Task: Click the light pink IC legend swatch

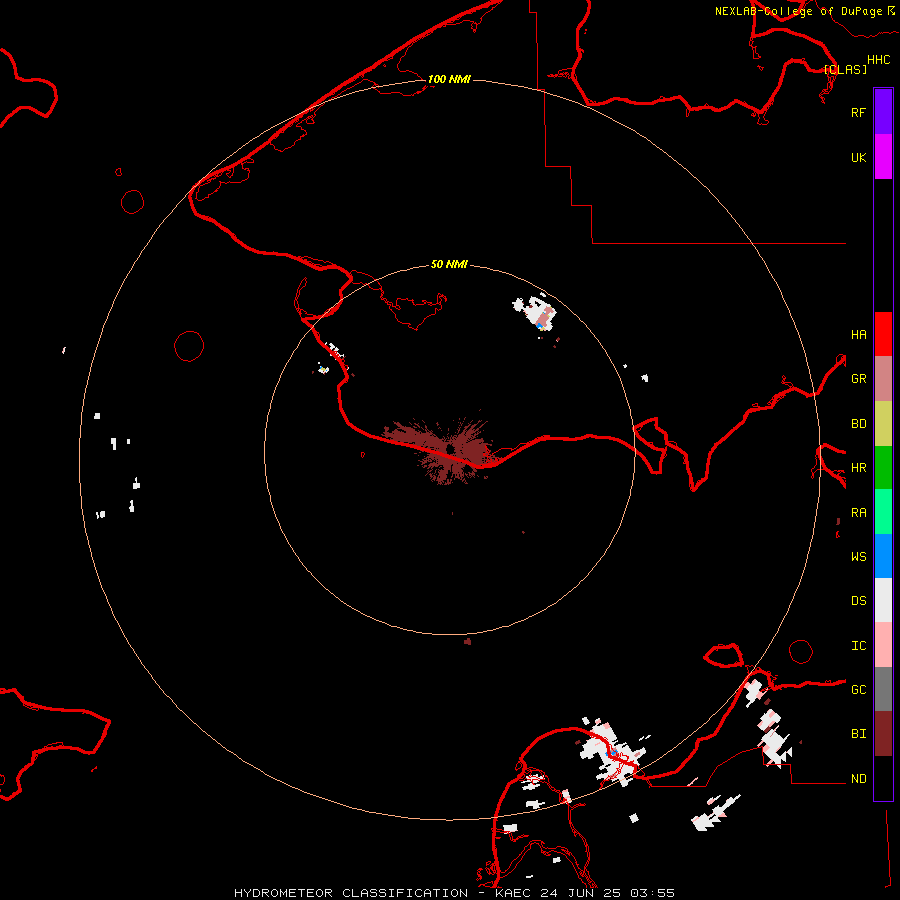Action: pyautogui.click(x=883, y=645)
